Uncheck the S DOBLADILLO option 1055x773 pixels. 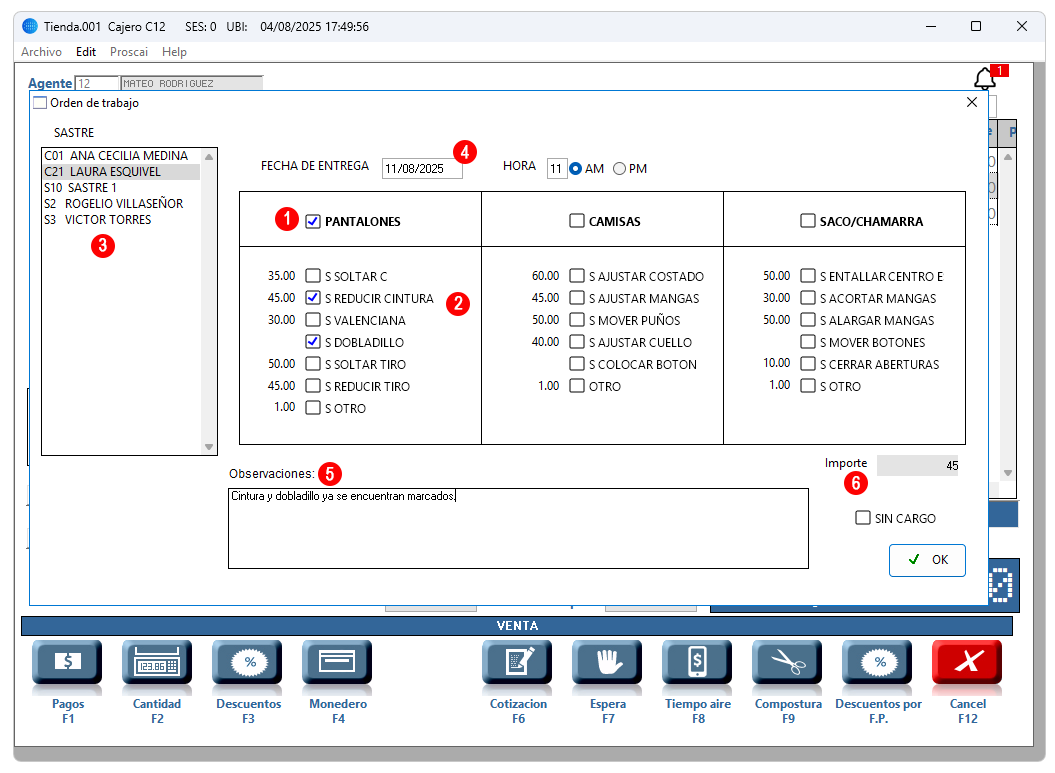point(313,342)
